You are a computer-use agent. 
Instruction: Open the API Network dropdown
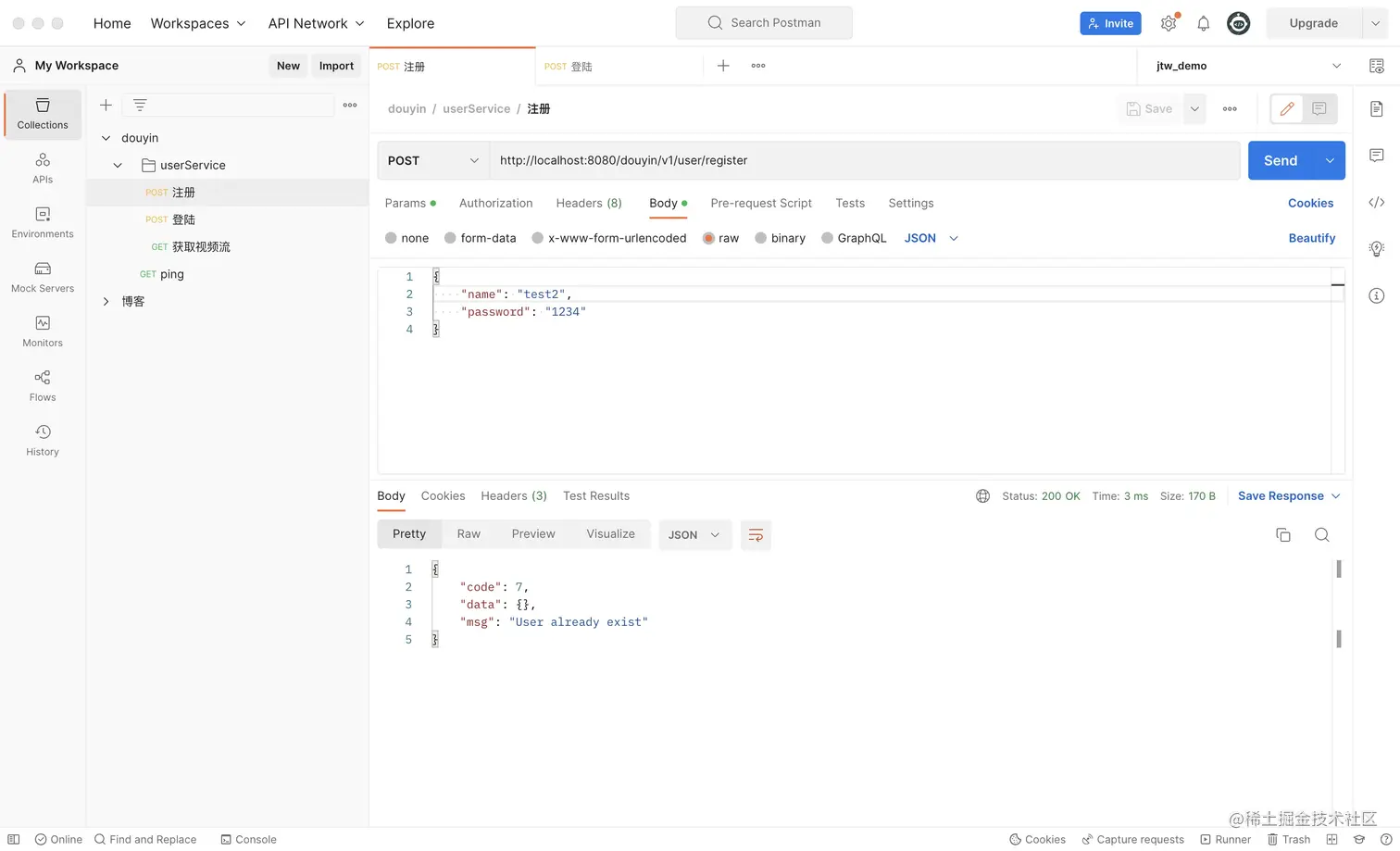[317, 23]
